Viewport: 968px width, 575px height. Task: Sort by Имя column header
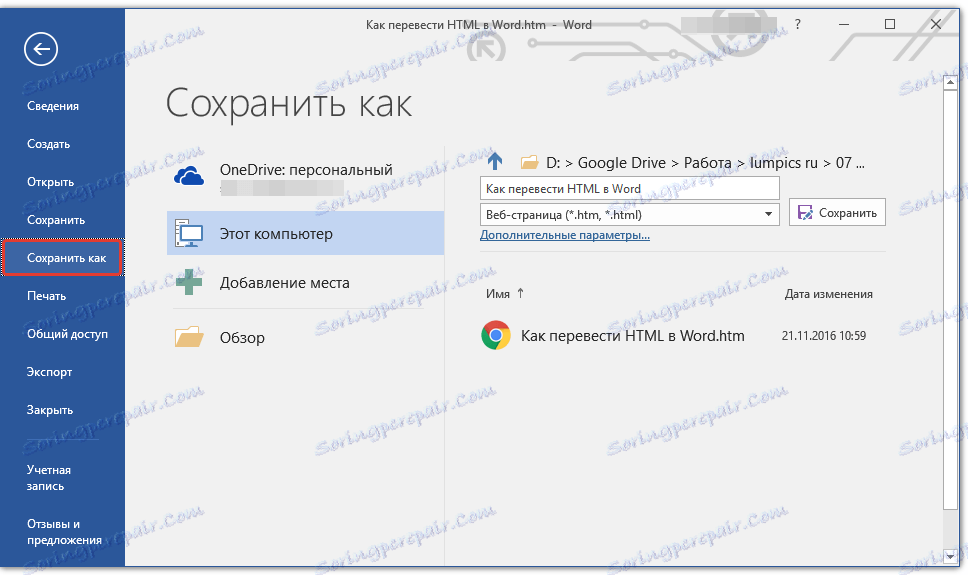(498, 294)
